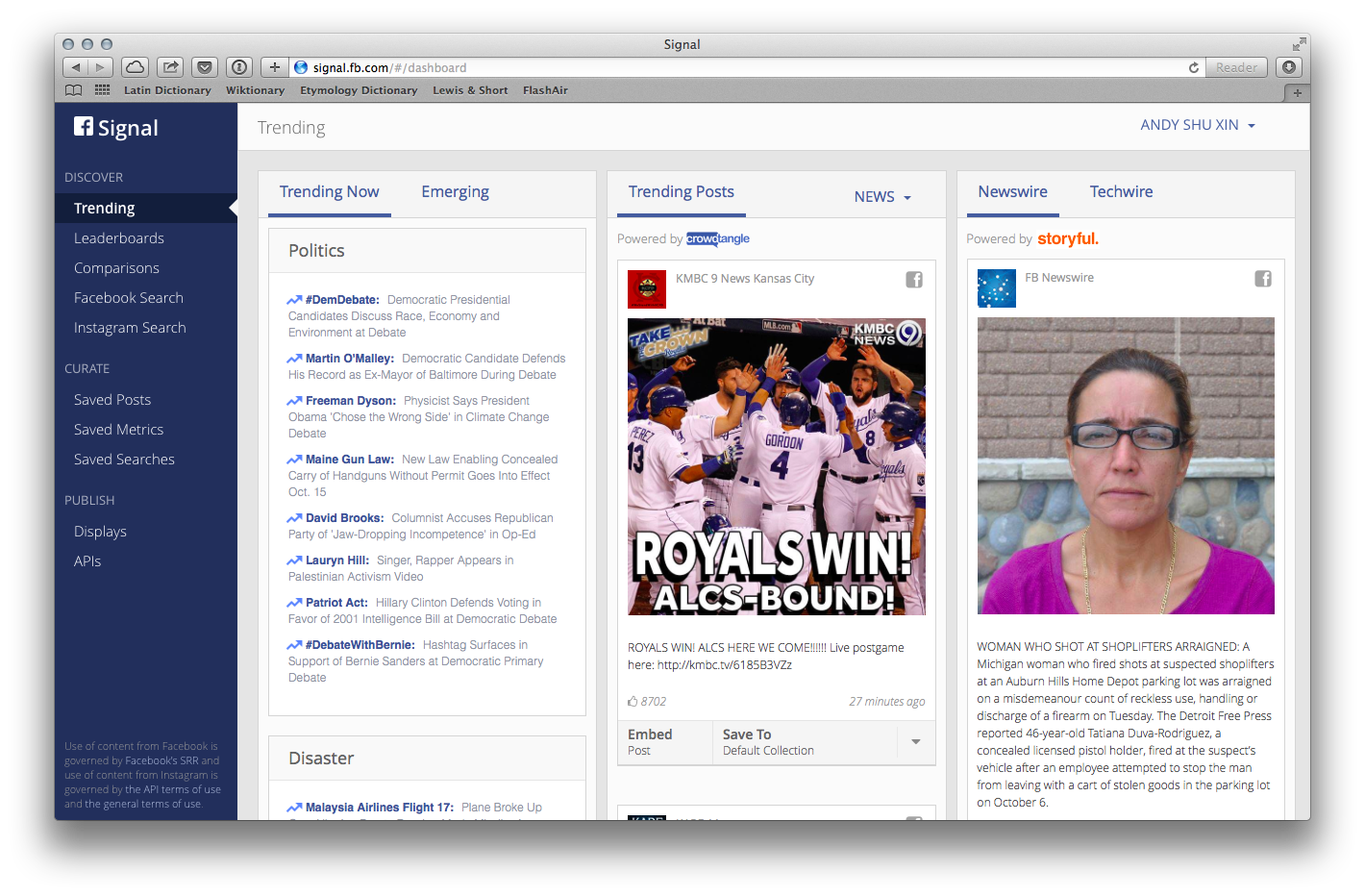This screenshot has width=1365, height=896.
Task: Click Facebook icon on KMBC 9 post
Action: click(914, 280)
